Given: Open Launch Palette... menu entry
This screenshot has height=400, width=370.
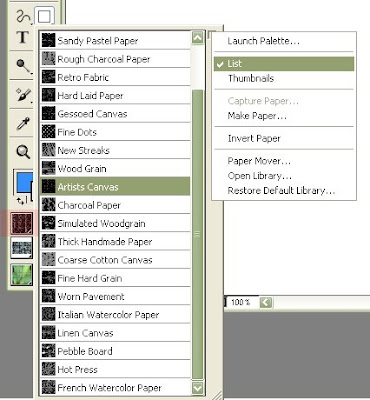Looking at the screenshot, I should coord(284,41).
